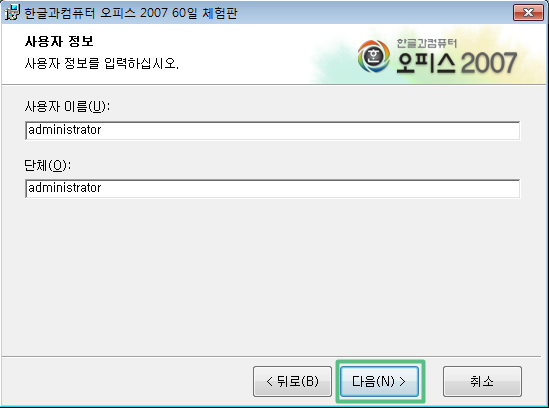Go back with the 뒤로(B) button
The width and height of the screenshot is (549, 408).
tap(292, 381)
